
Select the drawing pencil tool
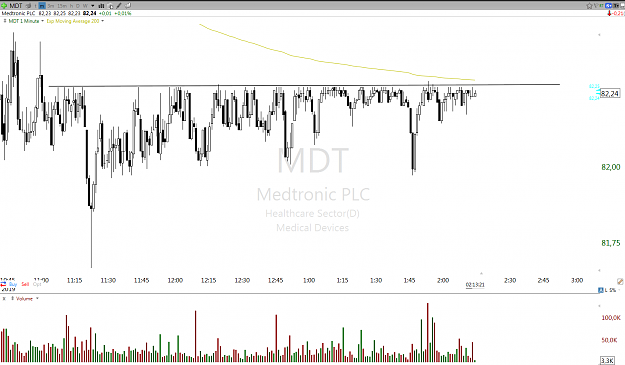(x=119, y=6)
